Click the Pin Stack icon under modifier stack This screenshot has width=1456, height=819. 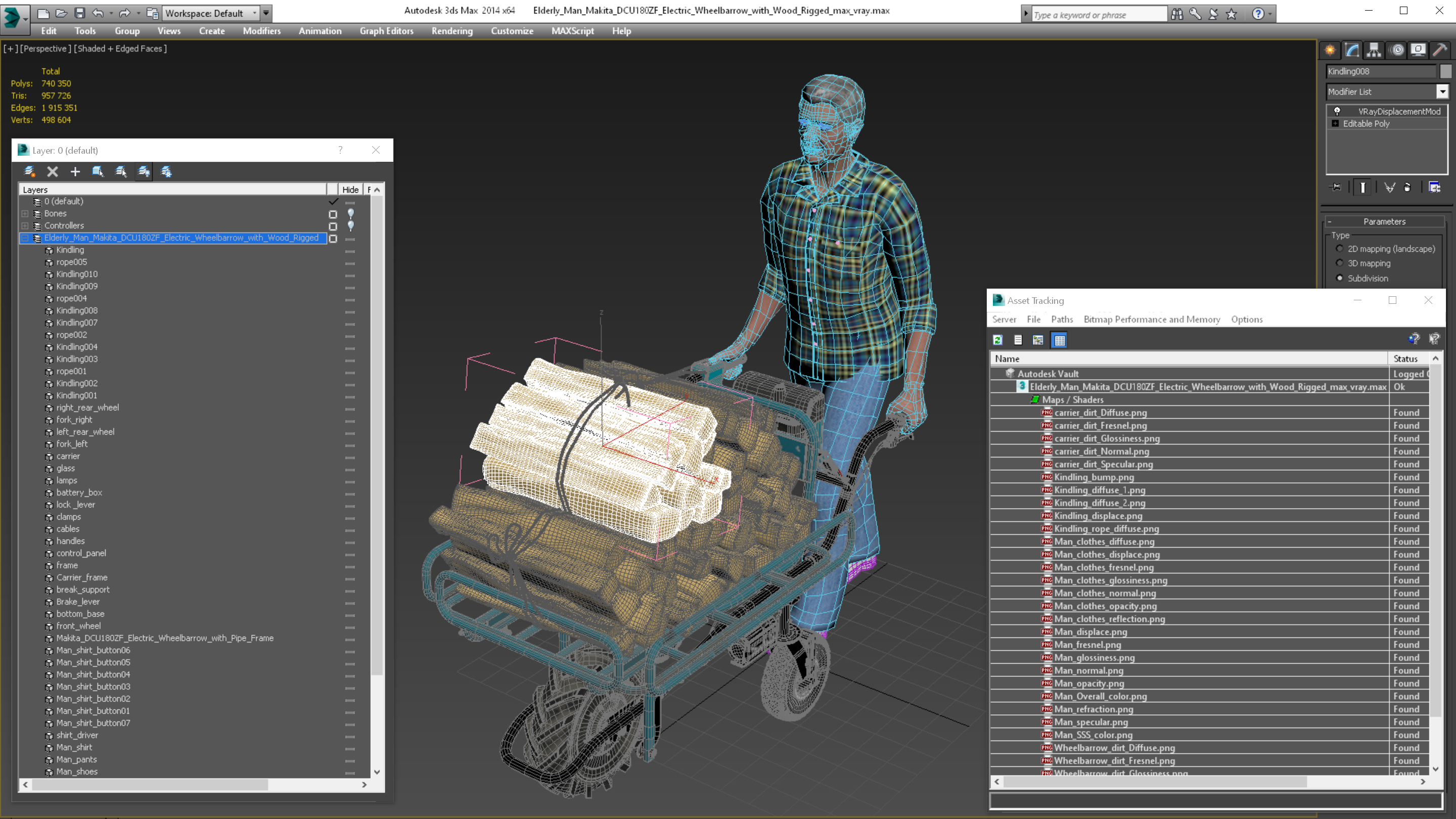click(x=1336, y=187)
